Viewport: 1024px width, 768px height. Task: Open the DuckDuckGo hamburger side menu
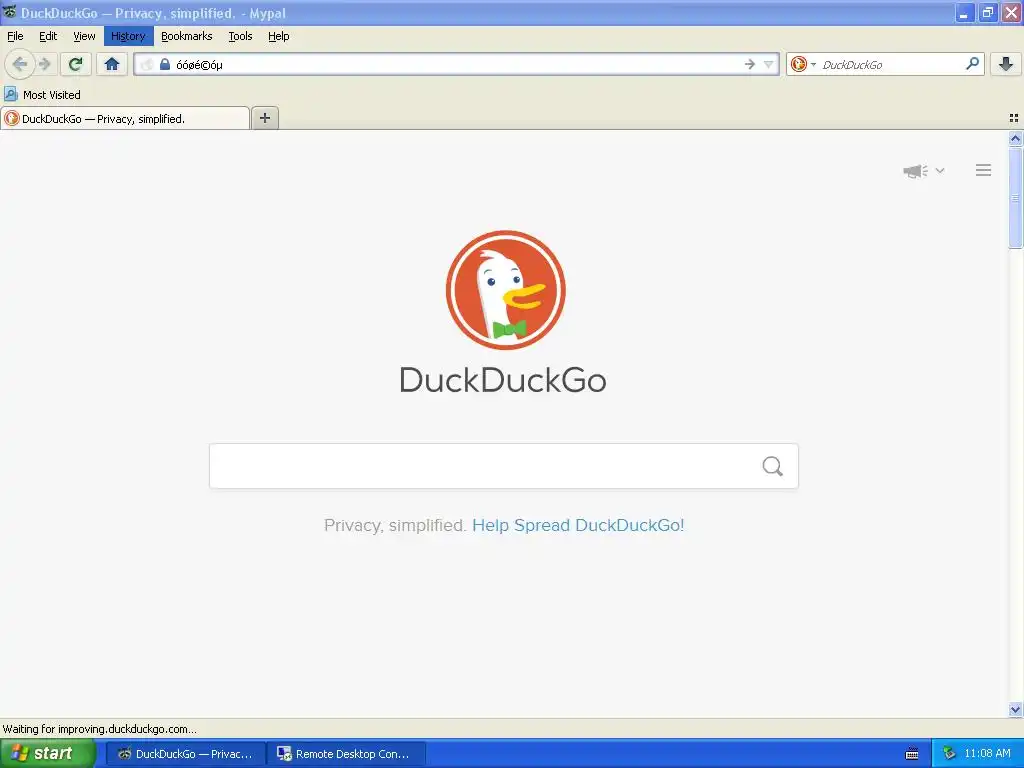pos(984,170)
